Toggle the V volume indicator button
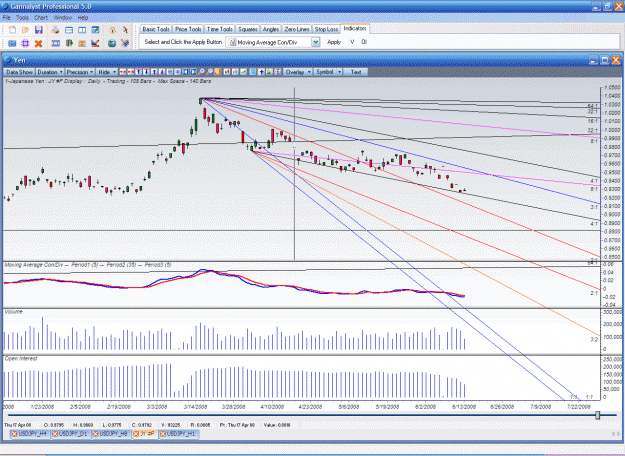 point(352,42)
